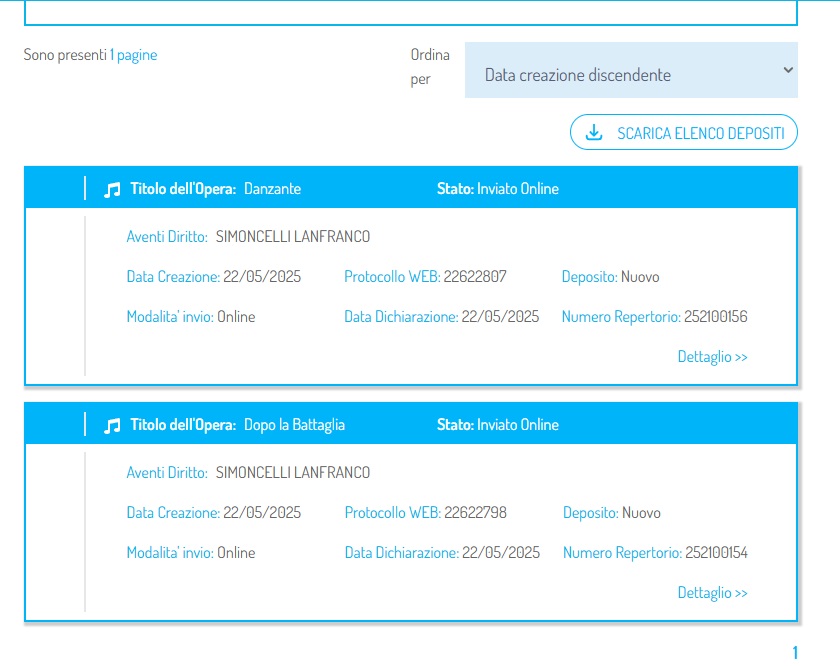Screen dimensions: 840x666
Task: Click Aventi Diritto name in Dopo la Battaglia card
Action: 292,473
